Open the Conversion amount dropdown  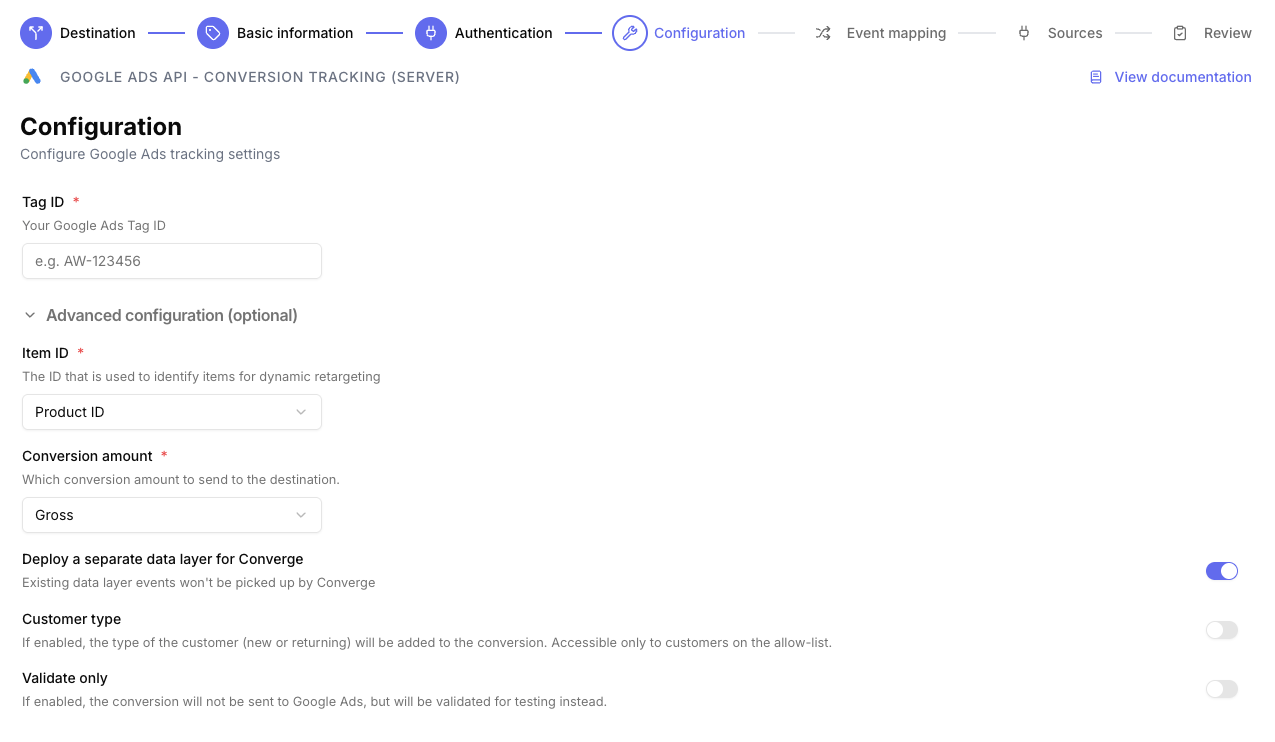pyautogui.click(x=171, y=514)
